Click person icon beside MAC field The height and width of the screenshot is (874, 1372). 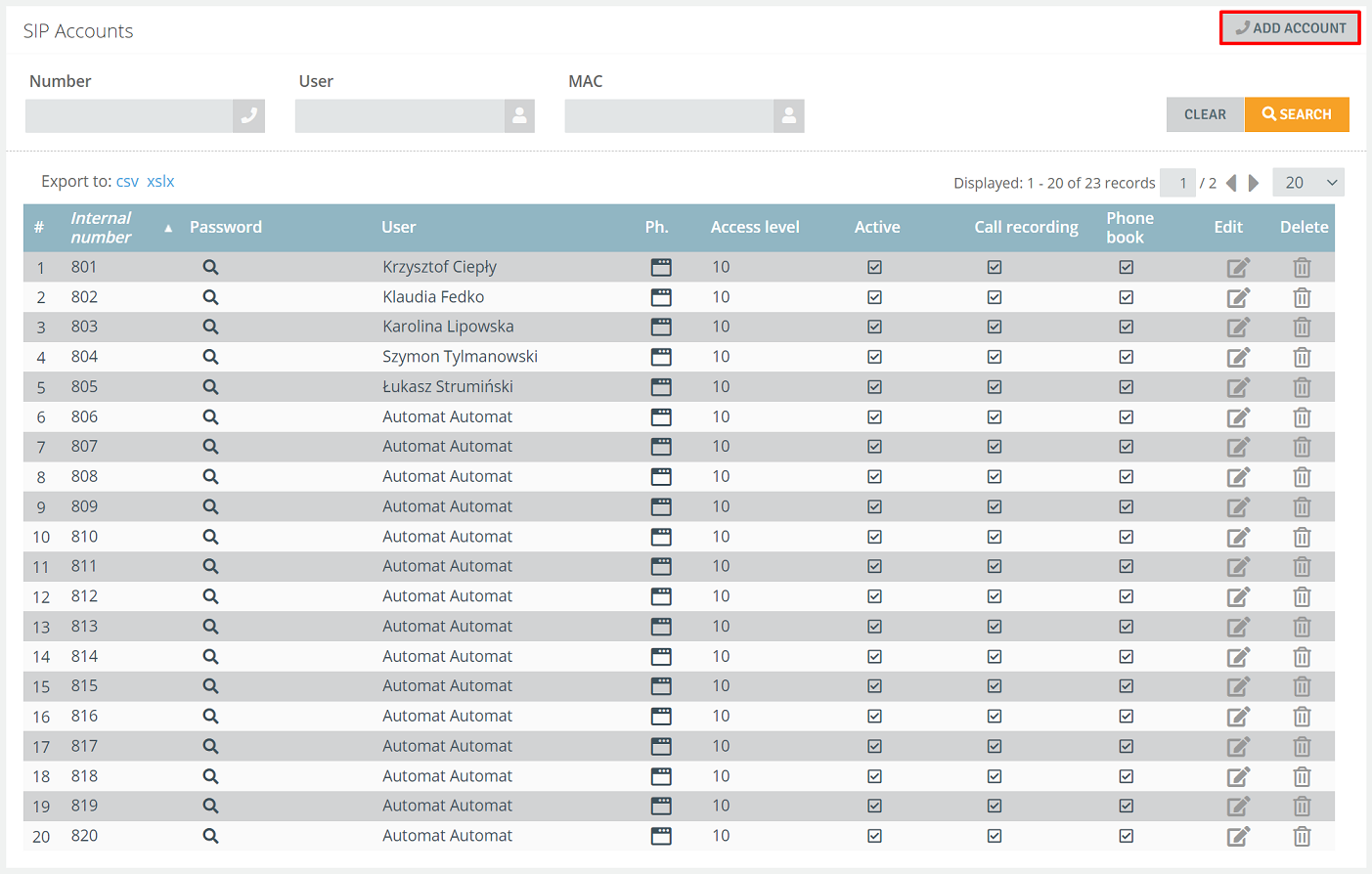point(788,115)
